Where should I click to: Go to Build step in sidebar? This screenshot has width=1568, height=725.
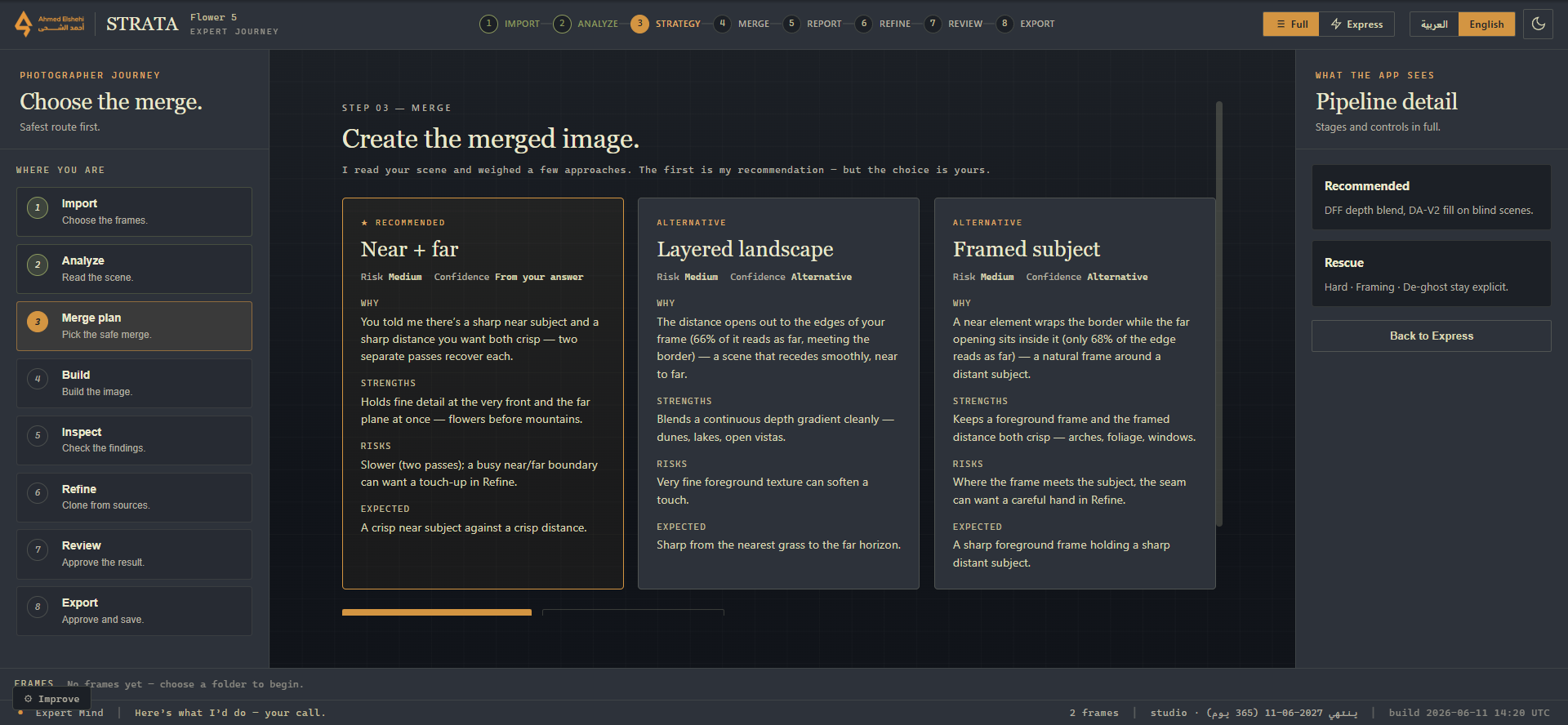134,384
